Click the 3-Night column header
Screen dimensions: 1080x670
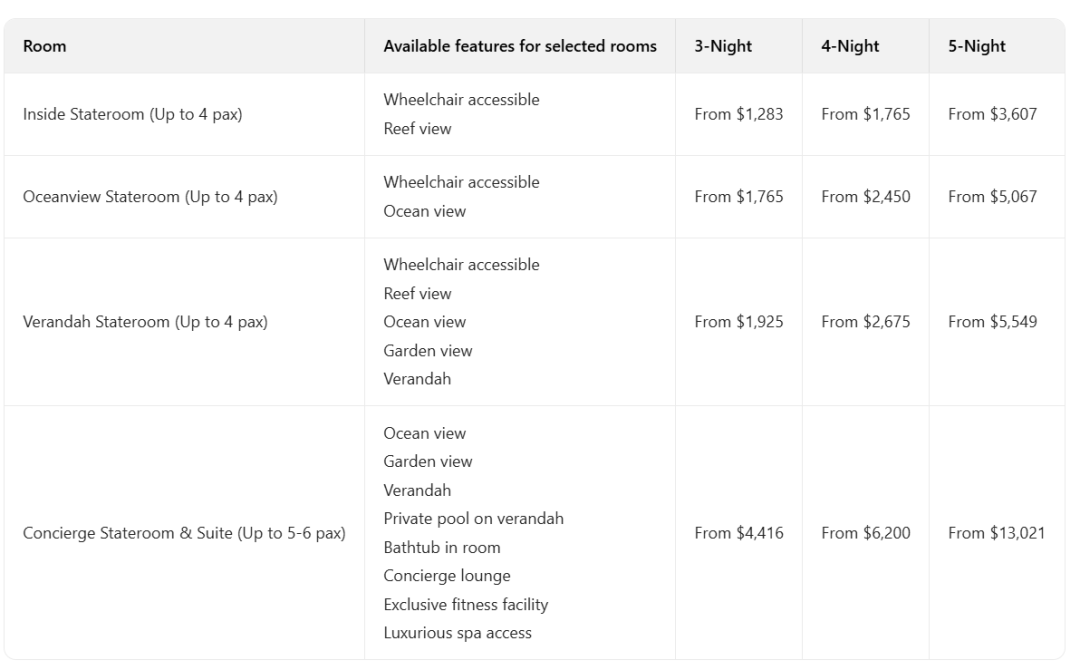(x=723, y=46)
